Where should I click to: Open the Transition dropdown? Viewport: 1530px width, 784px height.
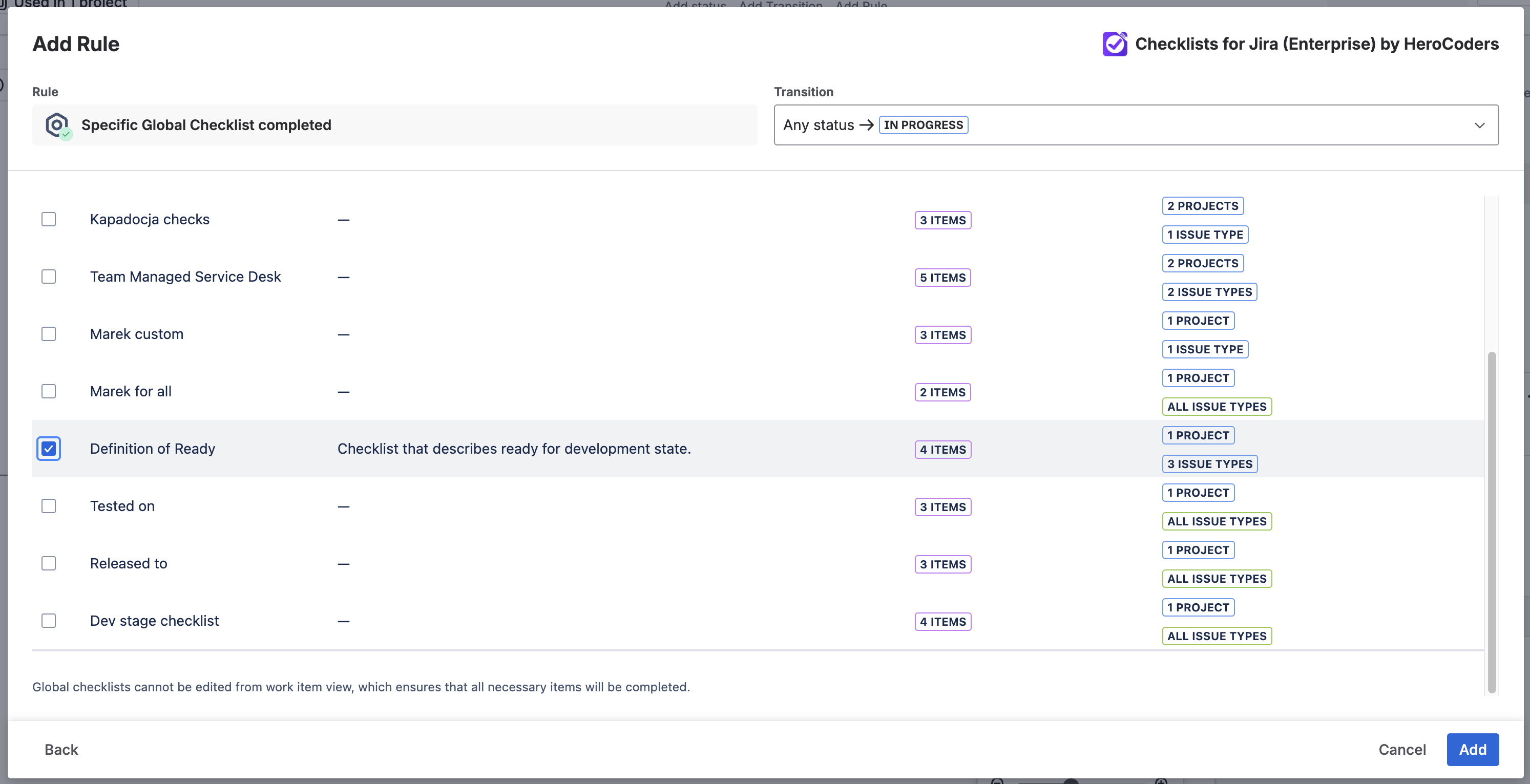pos(1135,125)
